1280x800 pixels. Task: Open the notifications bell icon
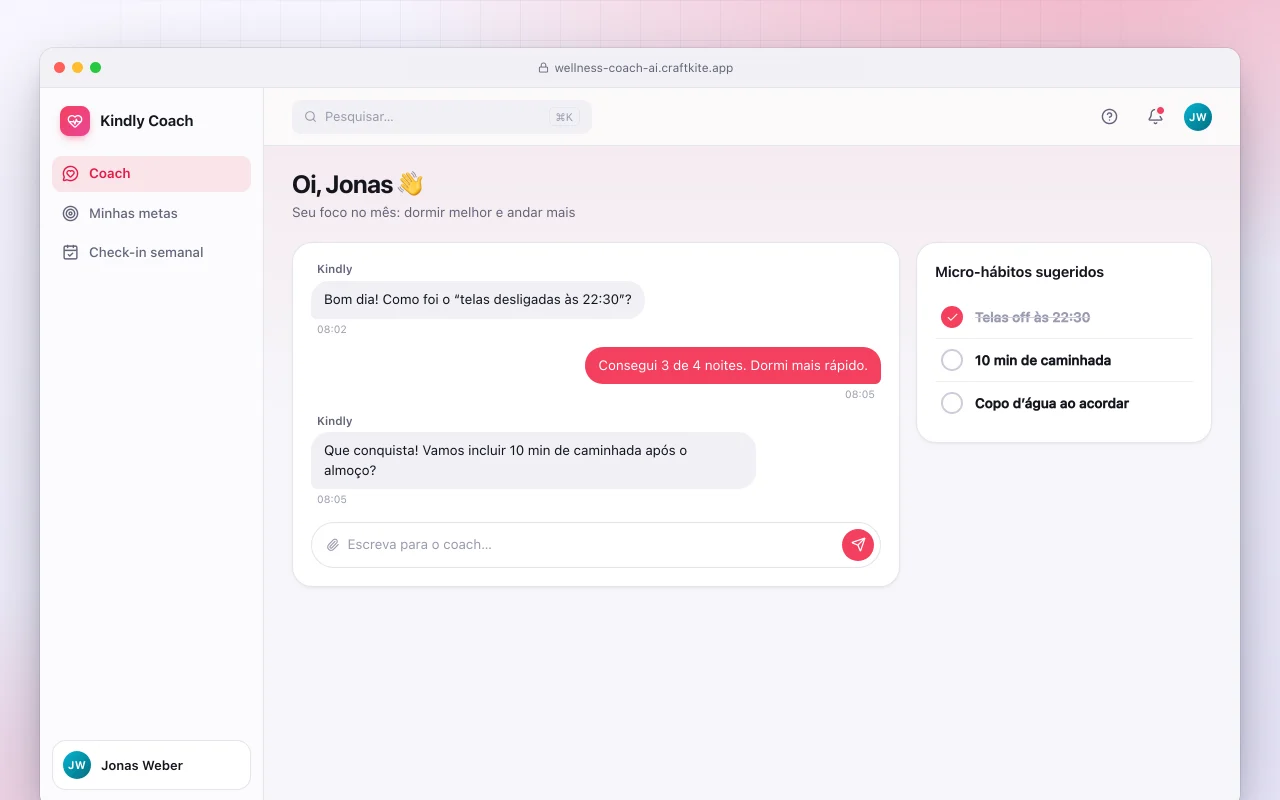click(1155, 117)
